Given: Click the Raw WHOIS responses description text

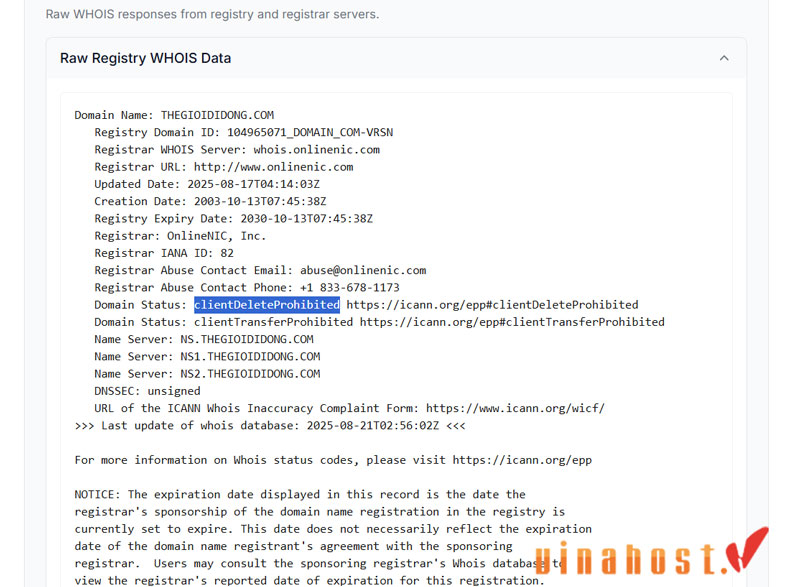Looking at the screenshot, I should click(212, 14).
